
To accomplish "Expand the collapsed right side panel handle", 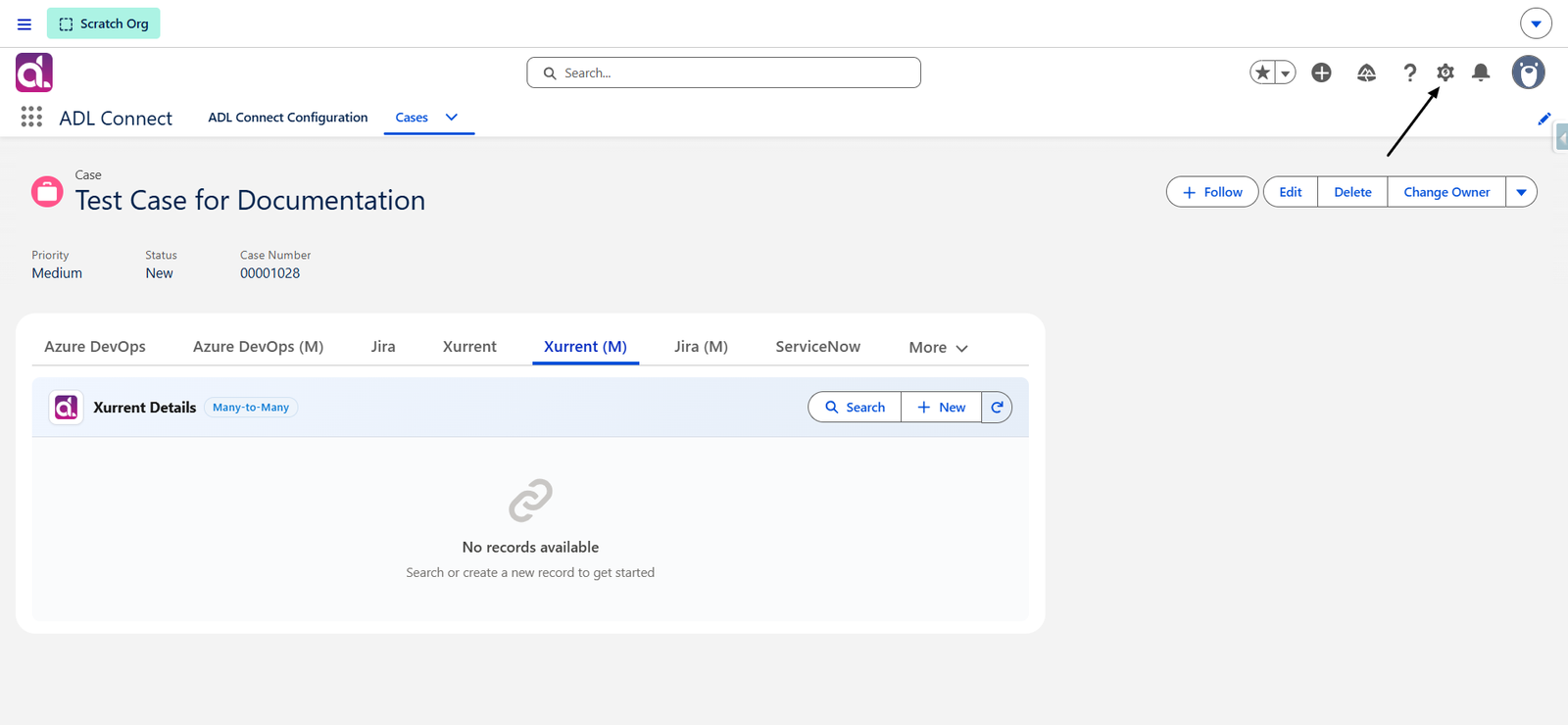I will [x=1562, y=139].
